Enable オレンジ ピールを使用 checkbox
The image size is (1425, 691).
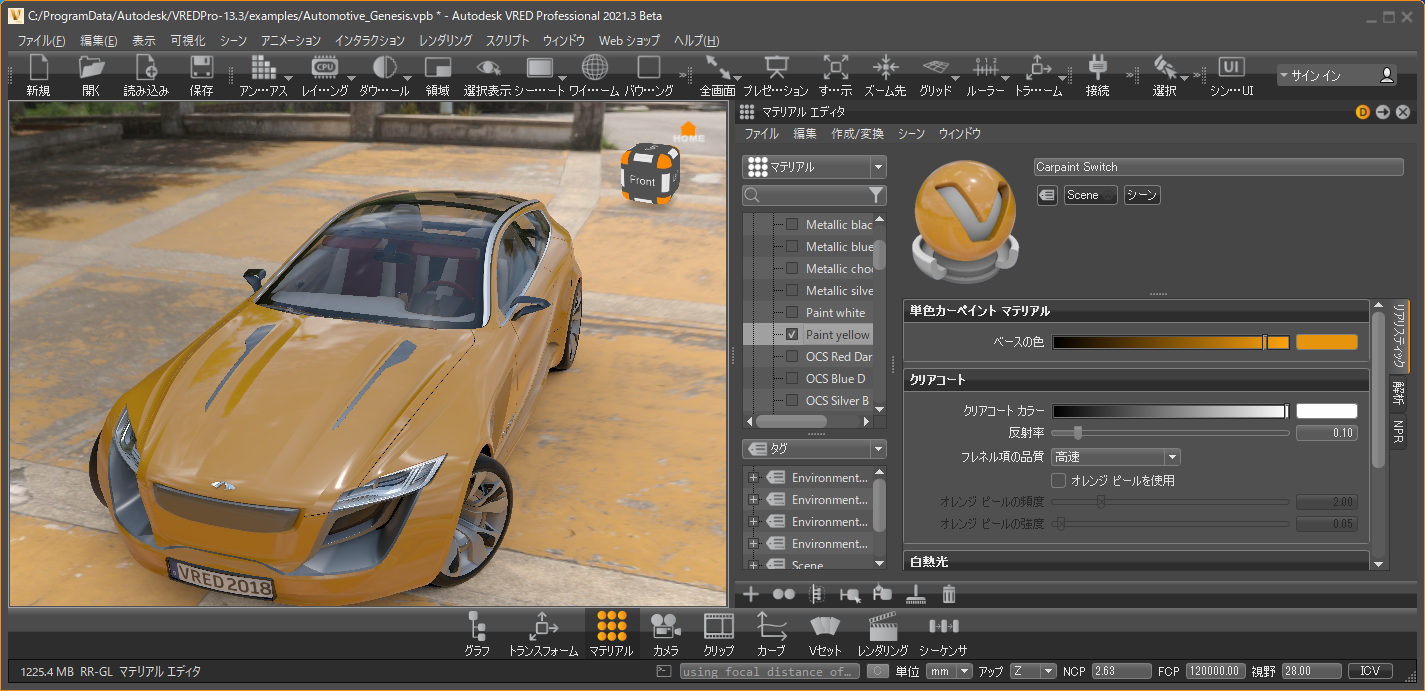(x=1059, y=481)
